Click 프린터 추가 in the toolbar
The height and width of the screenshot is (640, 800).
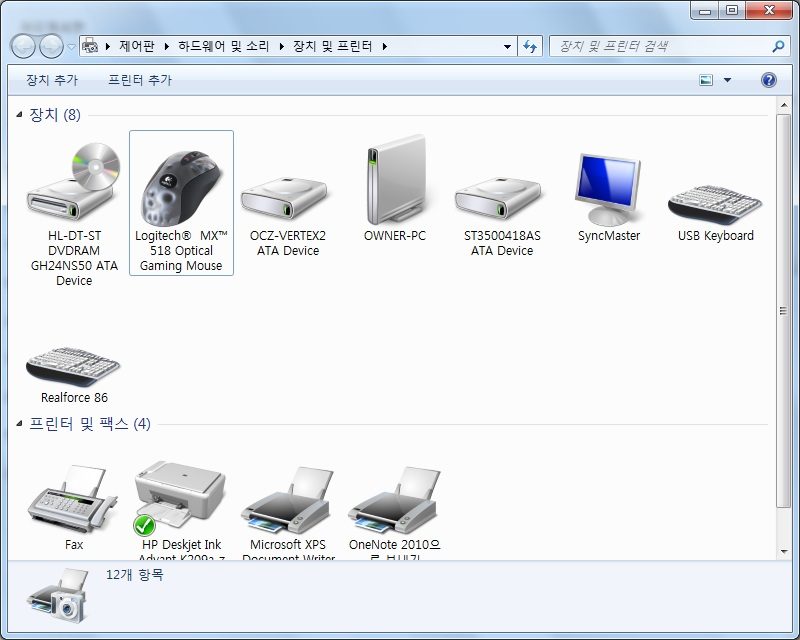point(140,80)
